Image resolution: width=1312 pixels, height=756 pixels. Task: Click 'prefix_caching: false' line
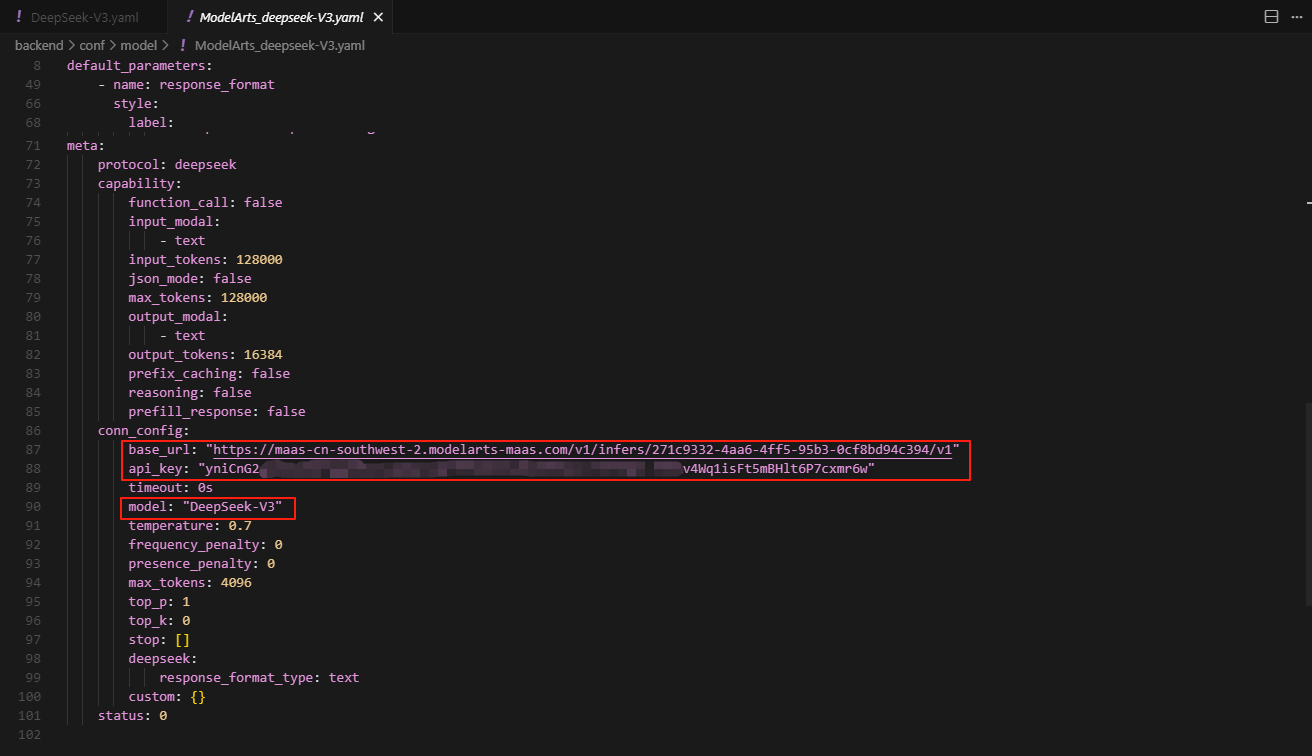coord(209,373)
